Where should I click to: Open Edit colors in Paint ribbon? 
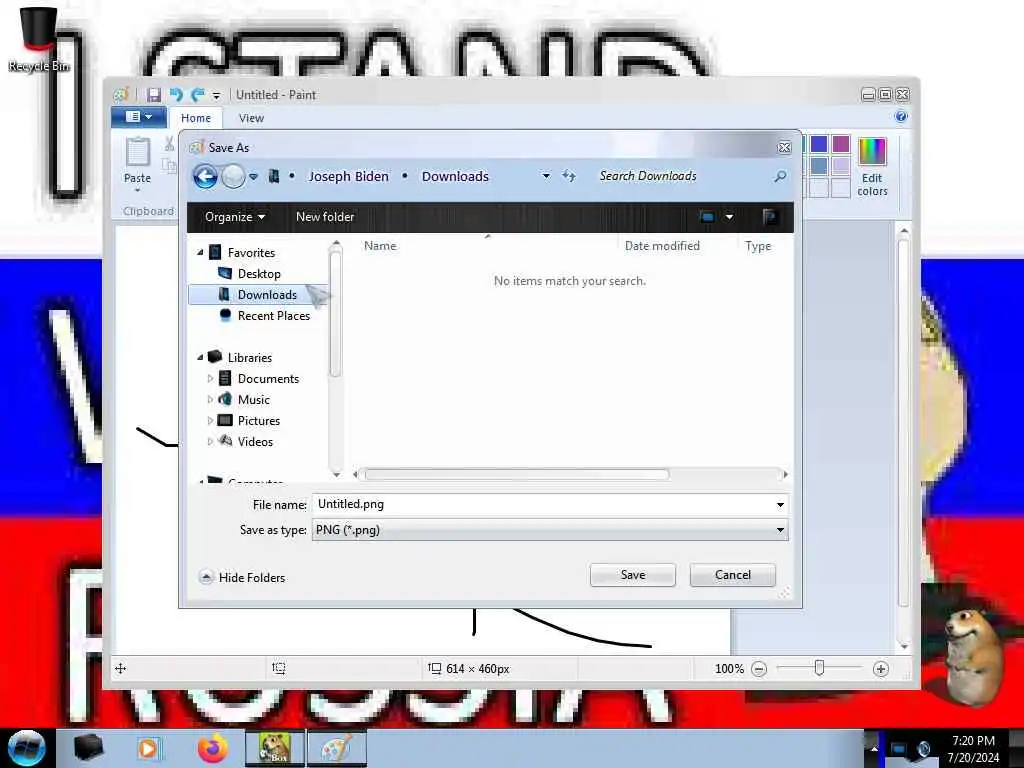(872, 167)
